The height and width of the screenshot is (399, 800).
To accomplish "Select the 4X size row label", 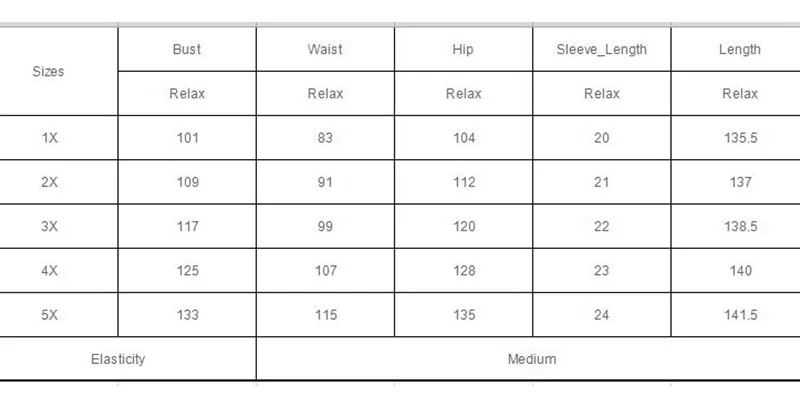I will pos(49,270).
